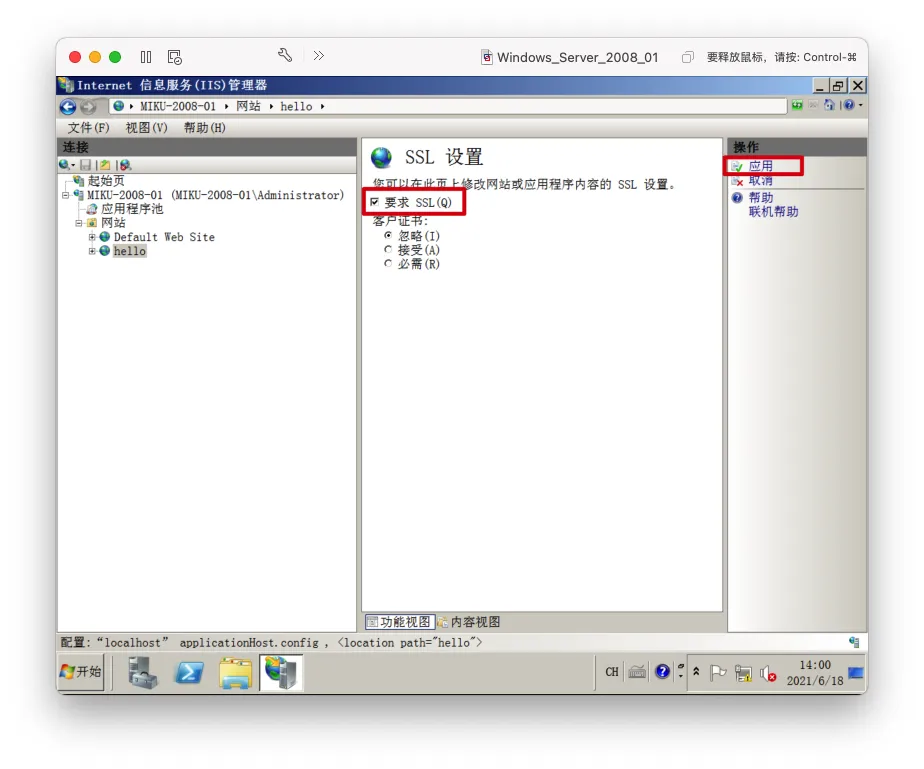This screenshot has height=769, width=924.
Task: Go back with the blue back arrow
Action: 68,107
